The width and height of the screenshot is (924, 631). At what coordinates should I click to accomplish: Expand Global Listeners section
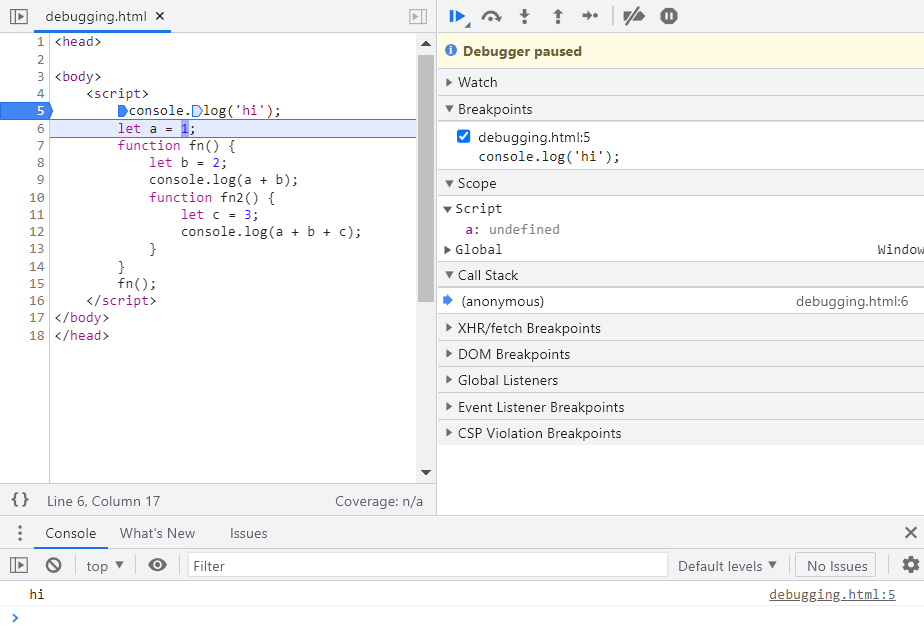(681, 381)
